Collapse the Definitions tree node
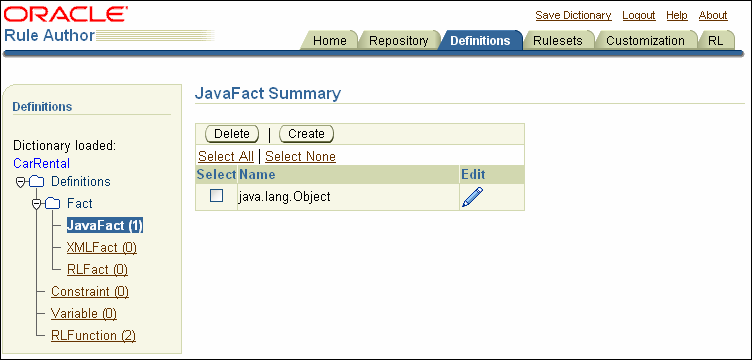The width and height of the screenshot is (752, 360). point(20,183)
